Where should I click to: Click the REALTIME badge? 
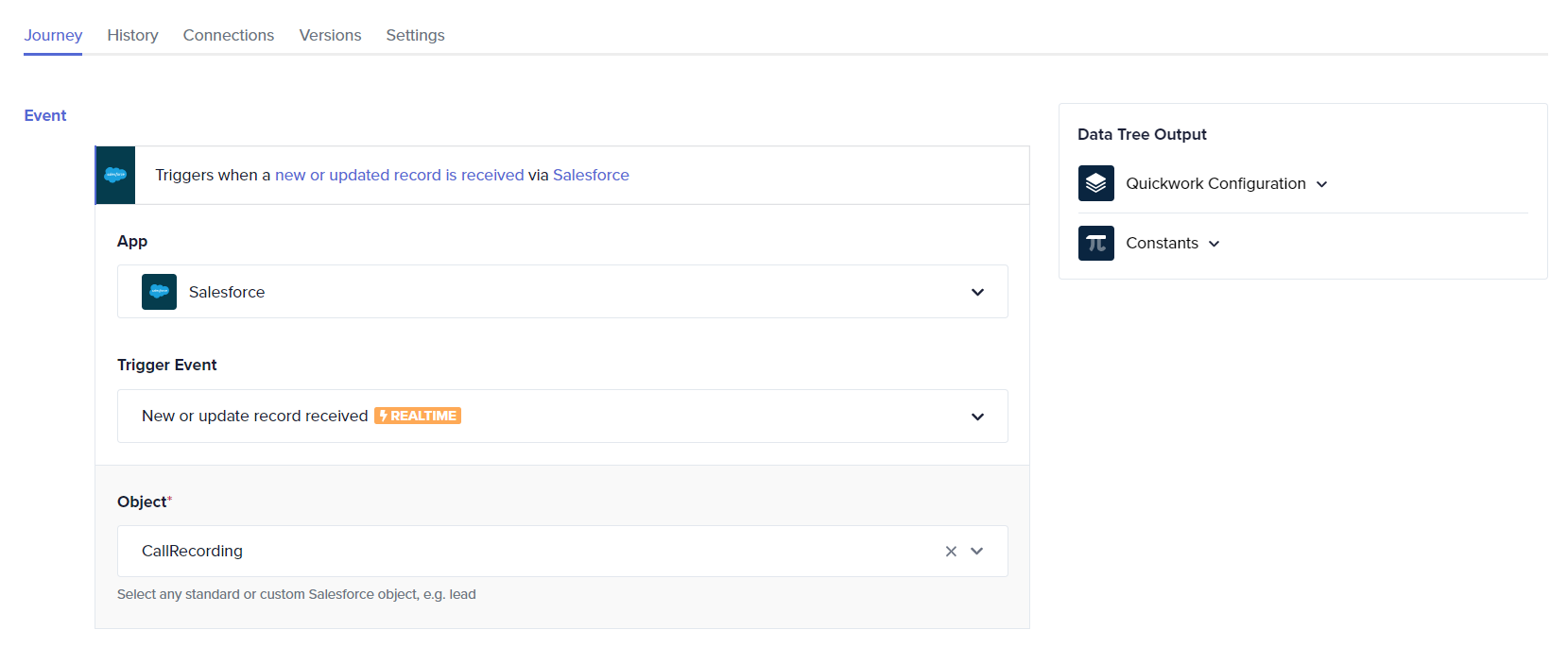(418, 416)
